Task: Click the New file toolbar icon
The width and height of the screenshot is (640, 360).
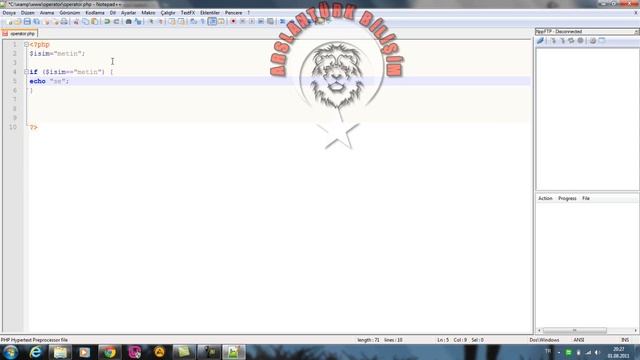Action: point(10,21)
